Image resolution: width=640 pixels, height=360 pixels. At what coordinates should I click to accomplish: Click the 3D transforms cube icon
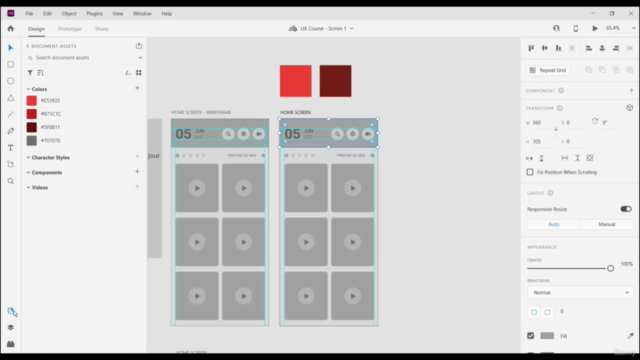click(629, 108)
